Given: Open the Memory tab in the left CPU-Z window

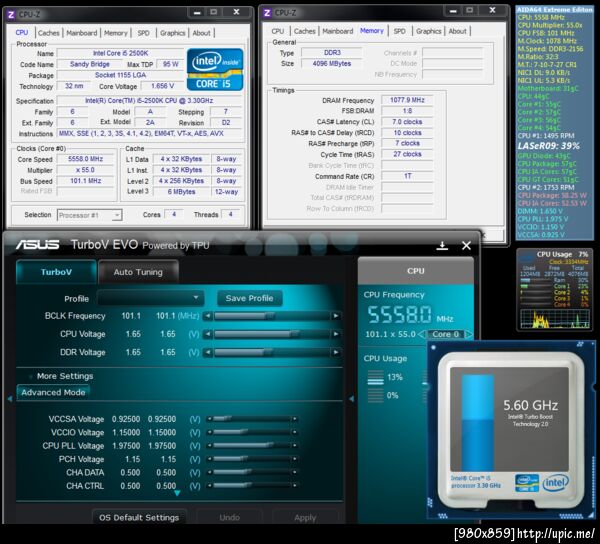Looking at the screenshot, I should 116,33.
